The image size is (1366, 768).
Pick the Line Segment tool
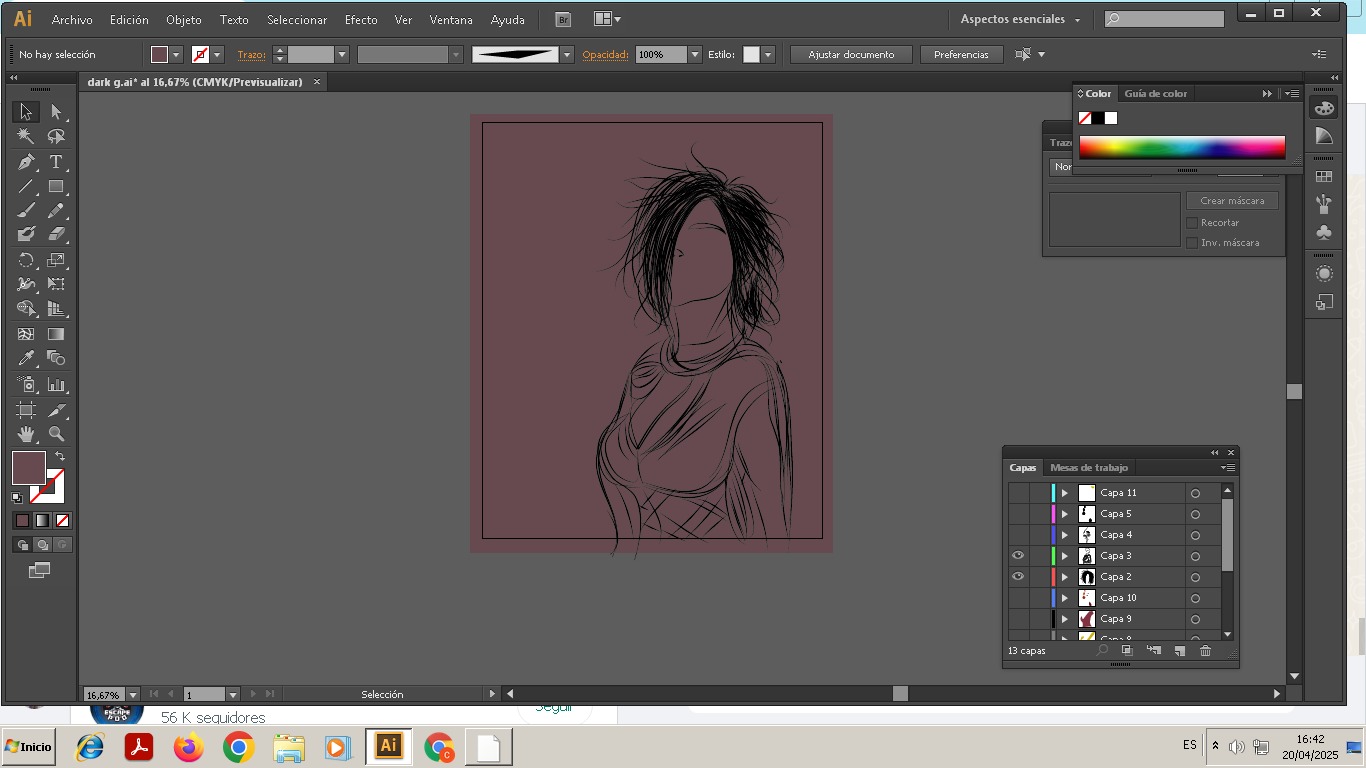point(26,187)
